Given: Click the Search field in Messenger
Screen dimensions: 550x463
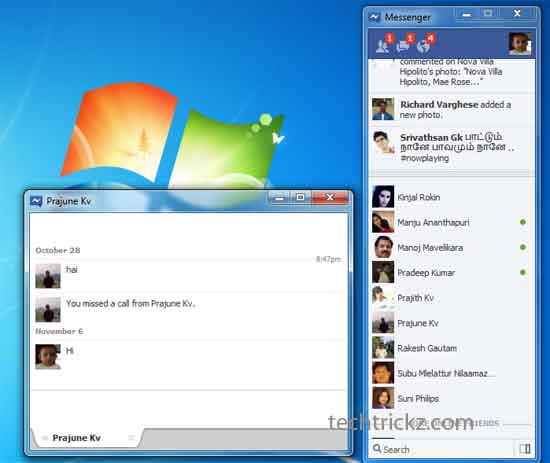Looking at the screenshot, I should pyautogui.click(x=442, y=449).
